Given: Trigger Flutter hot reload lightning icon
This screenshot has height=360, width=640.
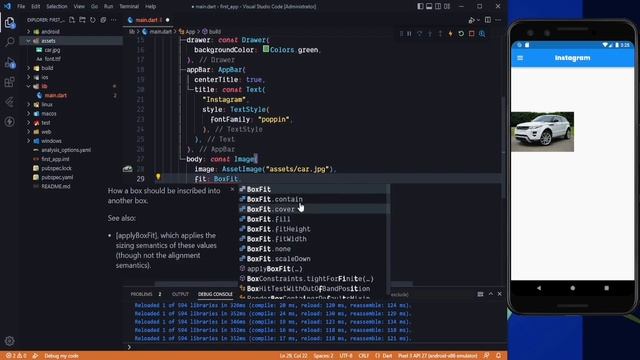Looking at the screenshot, I should click(x=451, y=34).
